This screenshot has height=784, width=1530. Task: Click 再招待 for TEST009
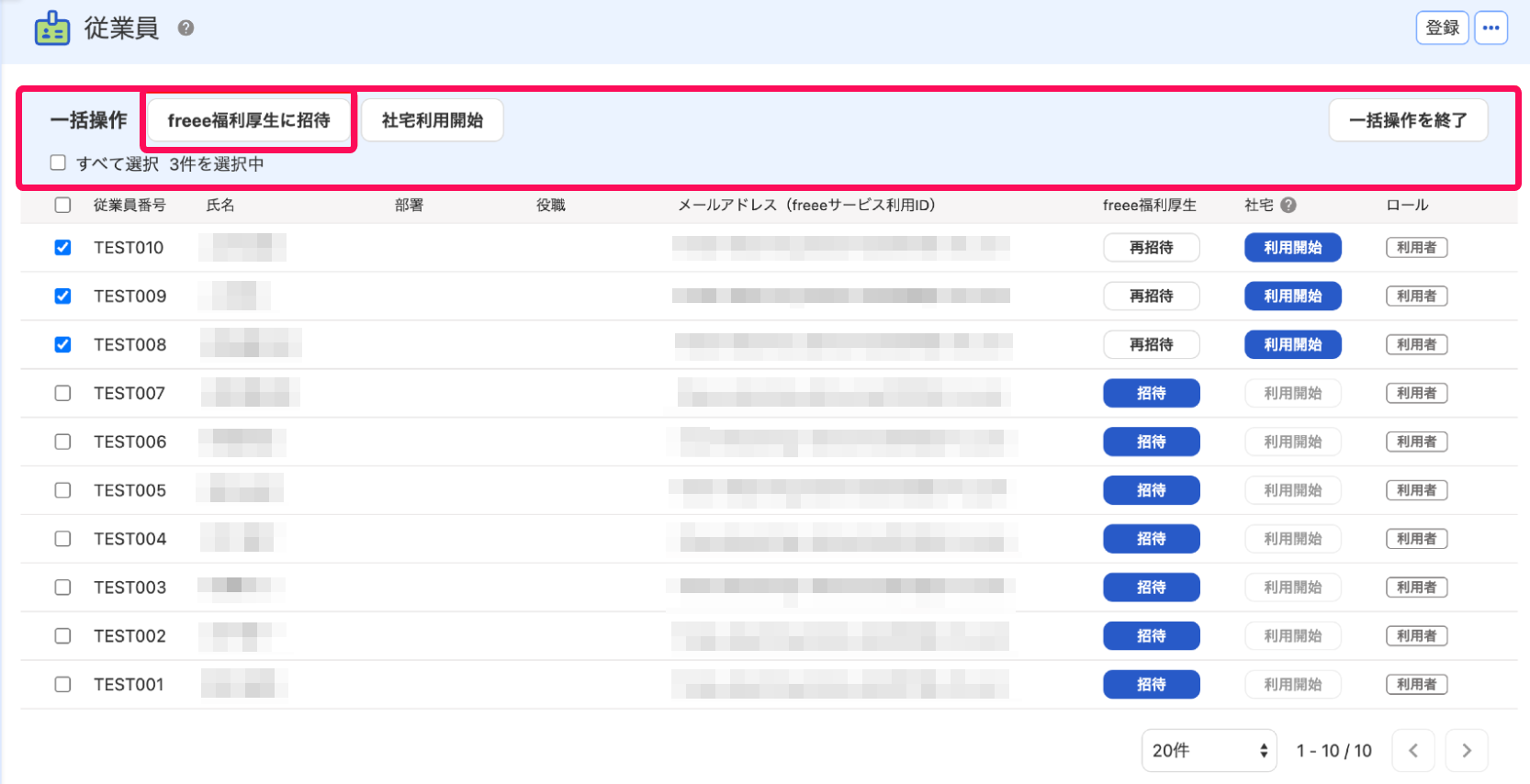click(x=1152, y=296)
